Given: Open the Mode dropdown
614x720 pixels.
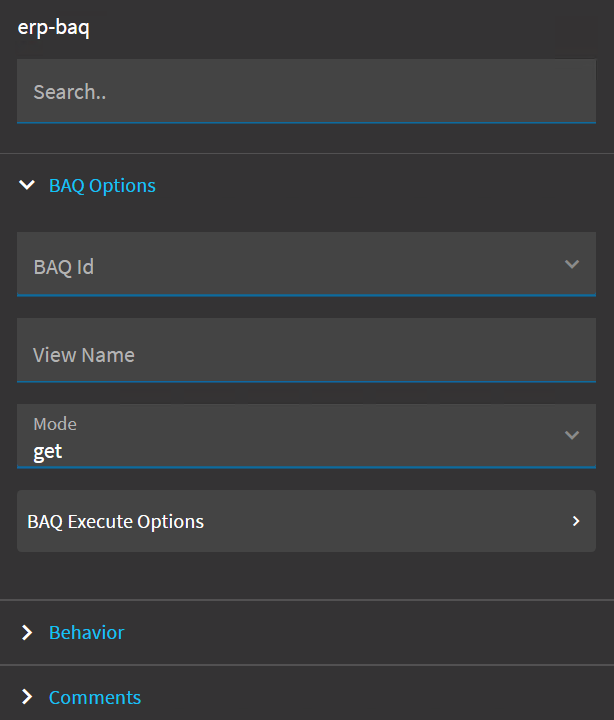Looking at the screenshot, I should tap(306, 436).
